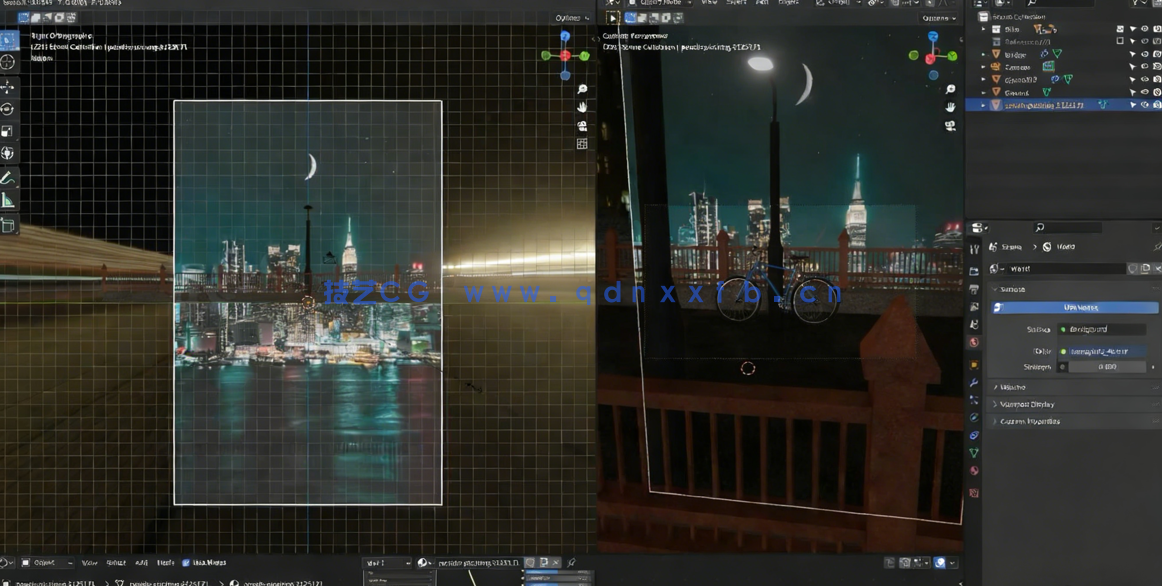Expand the Volume panel in World properties

point(1012,387)
